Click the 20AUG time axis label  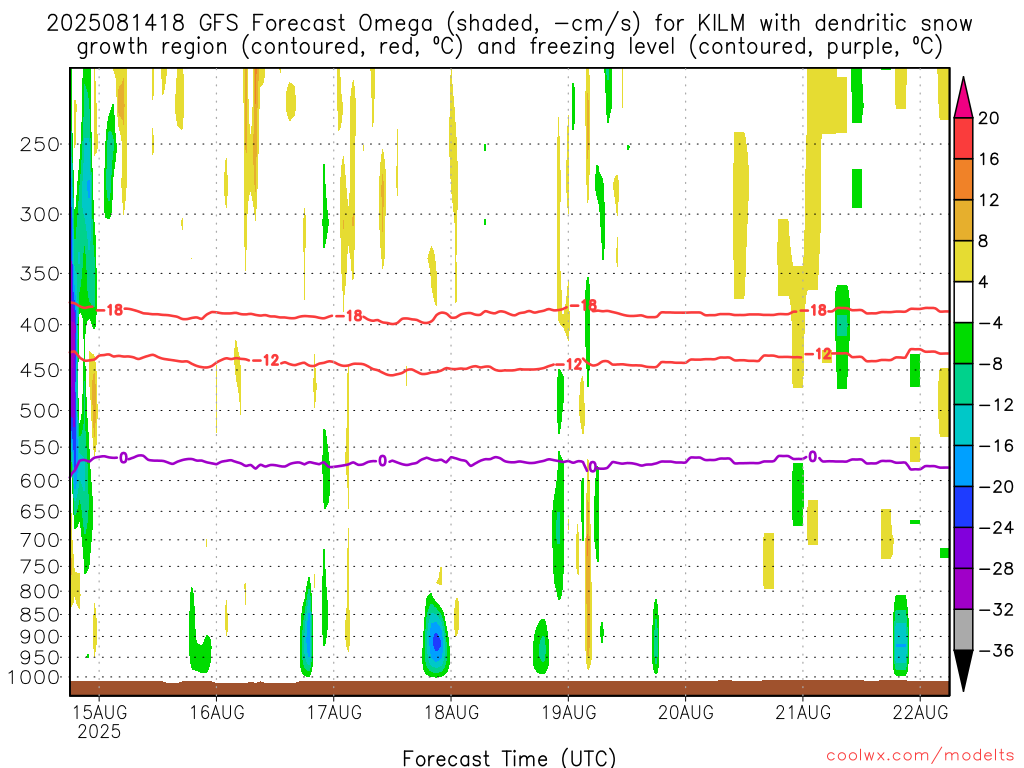click(686, 712)
